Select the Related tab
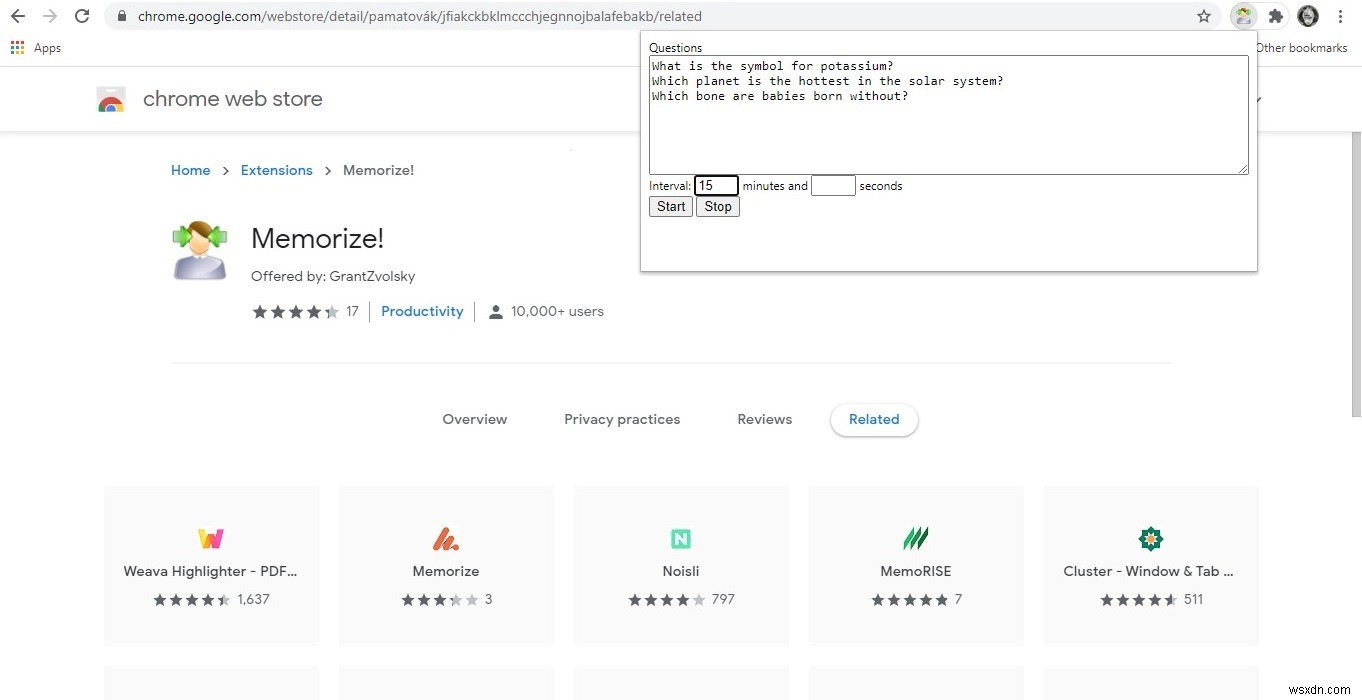1362x700 pixels. (874, 419)
